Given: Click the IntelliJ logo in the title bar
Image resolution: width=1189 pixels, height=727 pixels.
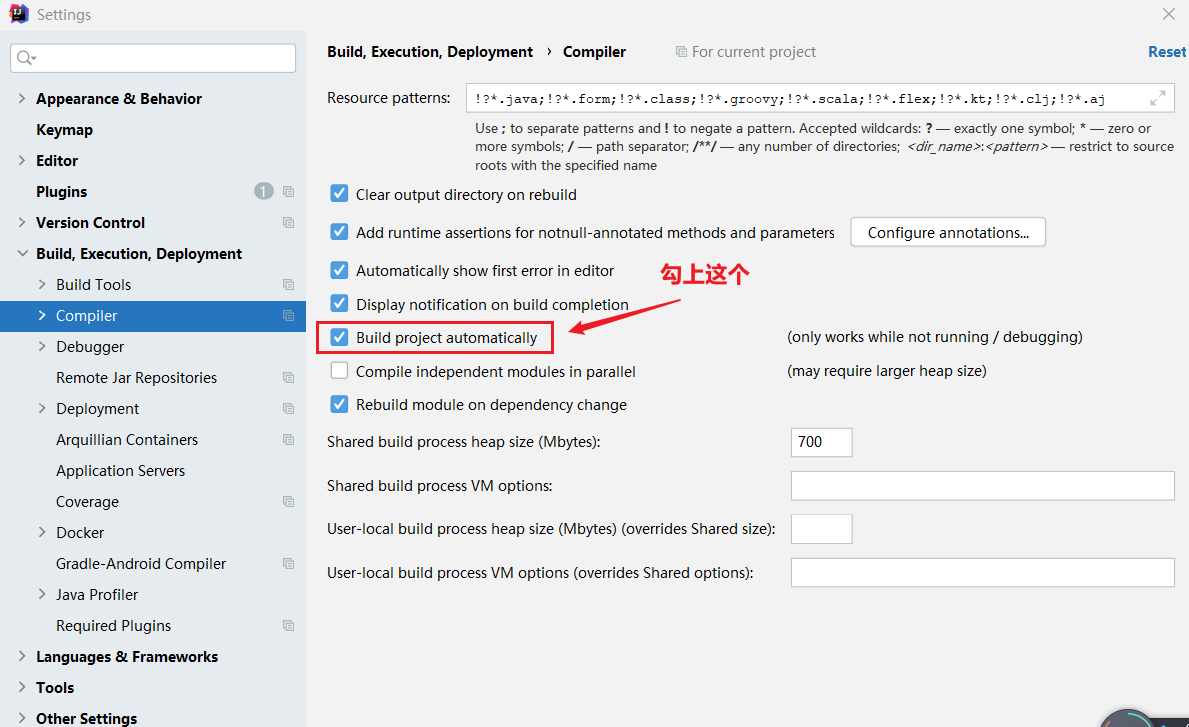Looking at the screenshot, I should [x=18, y=14].
